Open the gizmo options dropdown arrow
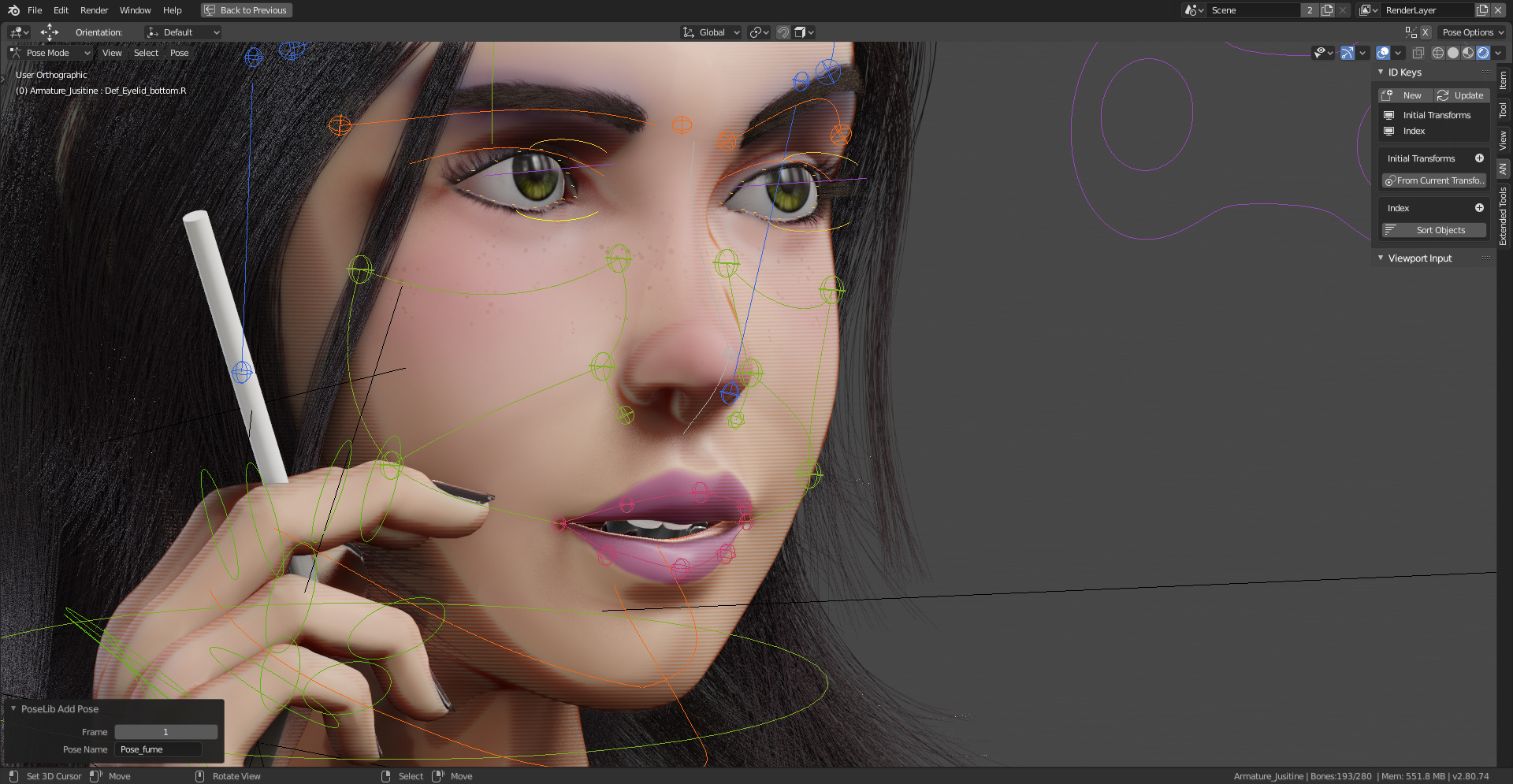1513x784 pixels. (1362, 53)
